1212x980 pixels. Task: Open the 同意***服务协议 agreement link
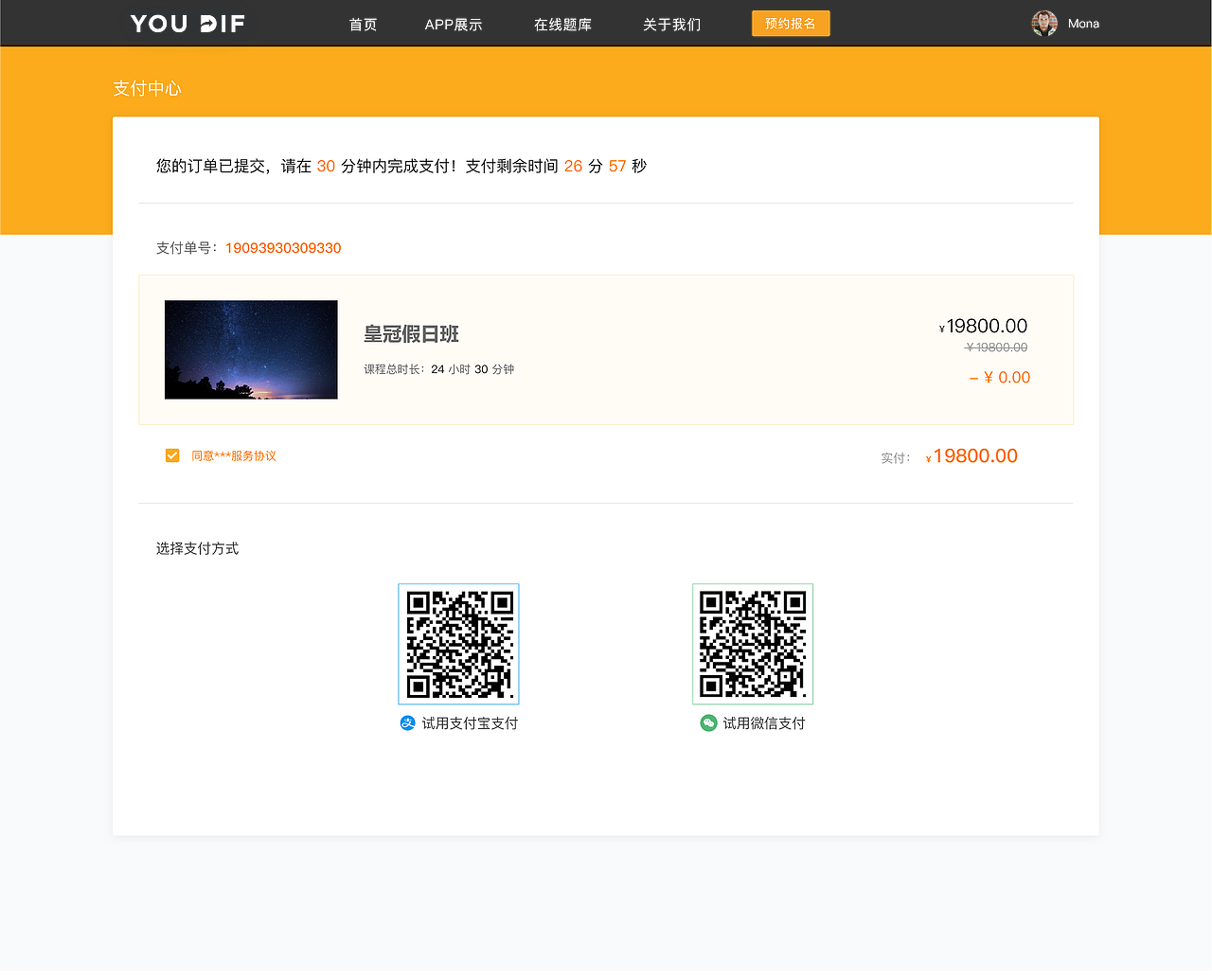tap(234, 454)
